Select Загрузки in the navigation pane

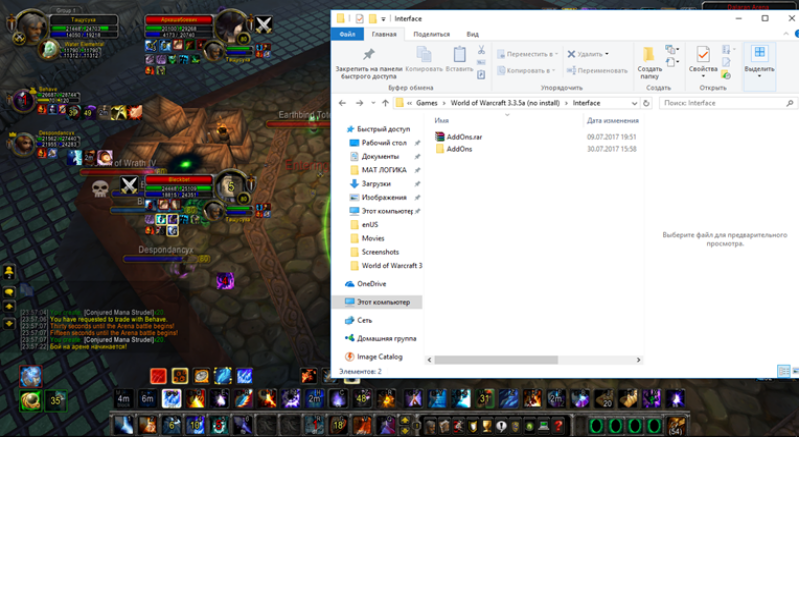click(x=374, y=184)
